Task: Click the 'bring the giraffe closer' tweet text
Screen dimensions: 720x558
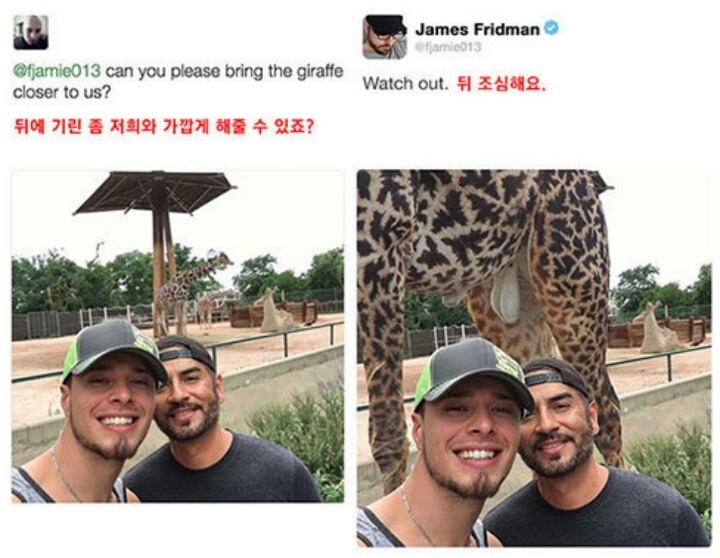Action: pyautogui.click(x=178, y=82)
